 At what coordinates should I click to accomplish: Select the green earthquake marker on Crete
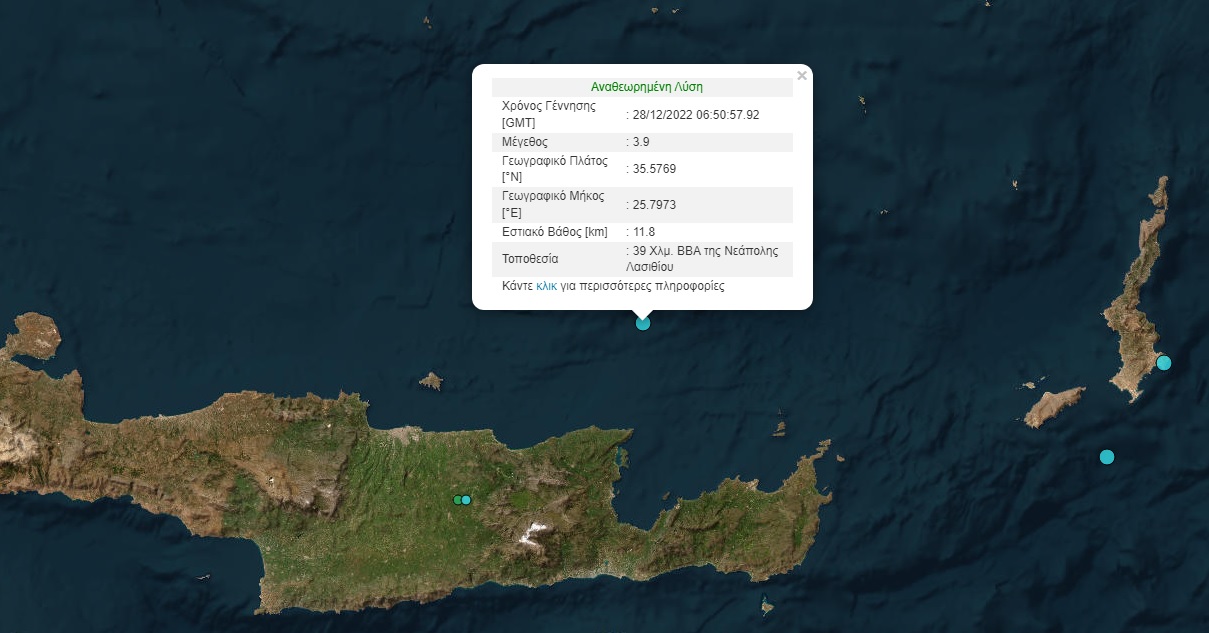tap(457, 500)
